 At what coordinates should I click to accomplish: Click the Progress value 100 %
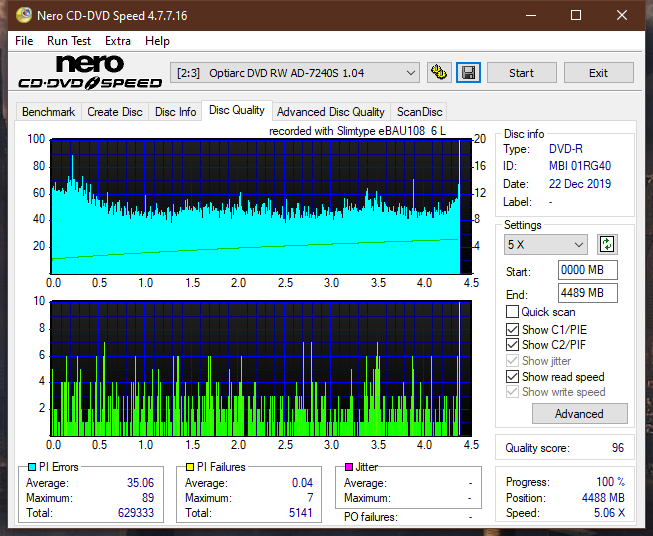611,482
